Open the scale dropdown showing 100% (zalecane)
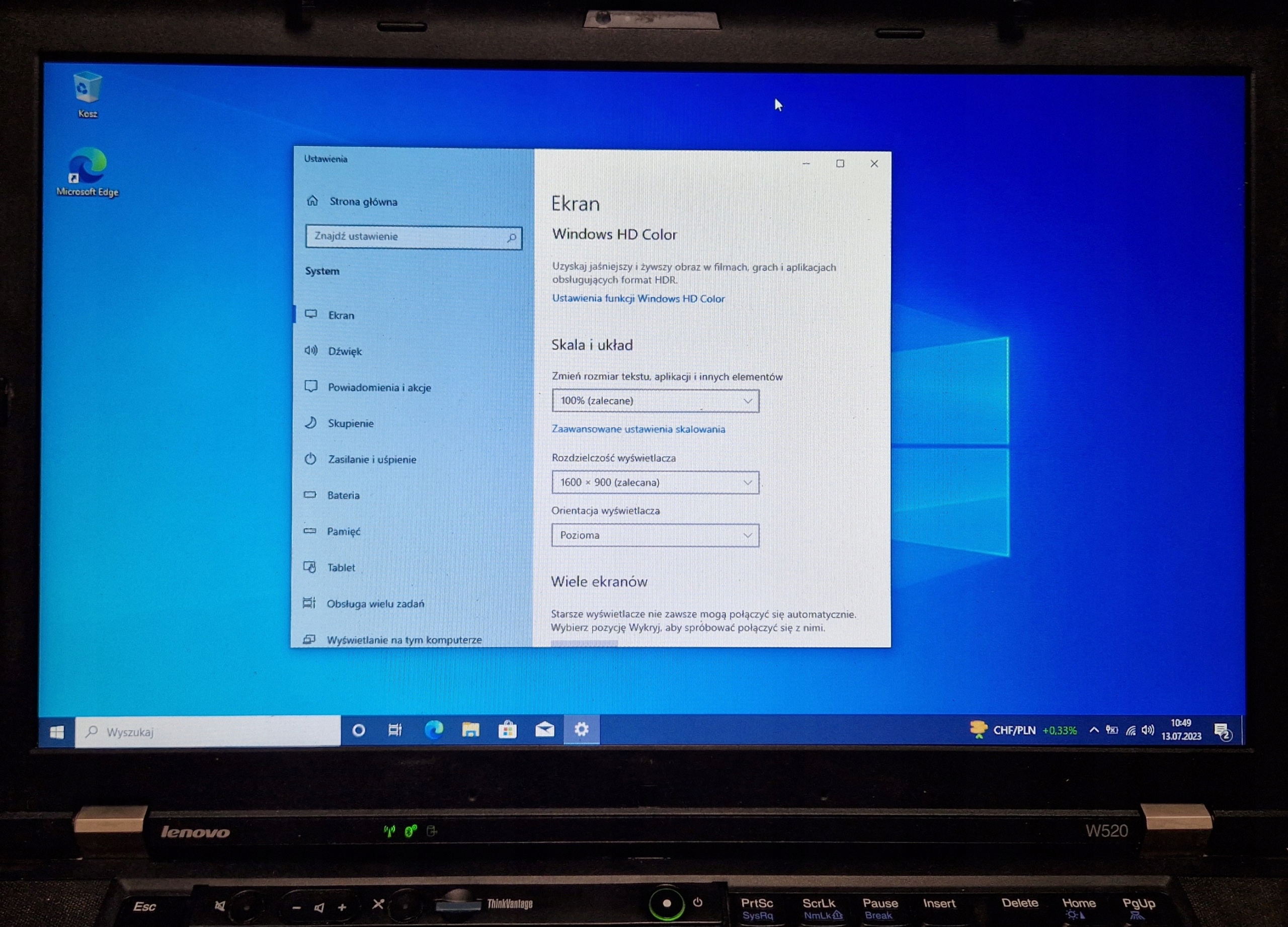 tap(655, 401)
